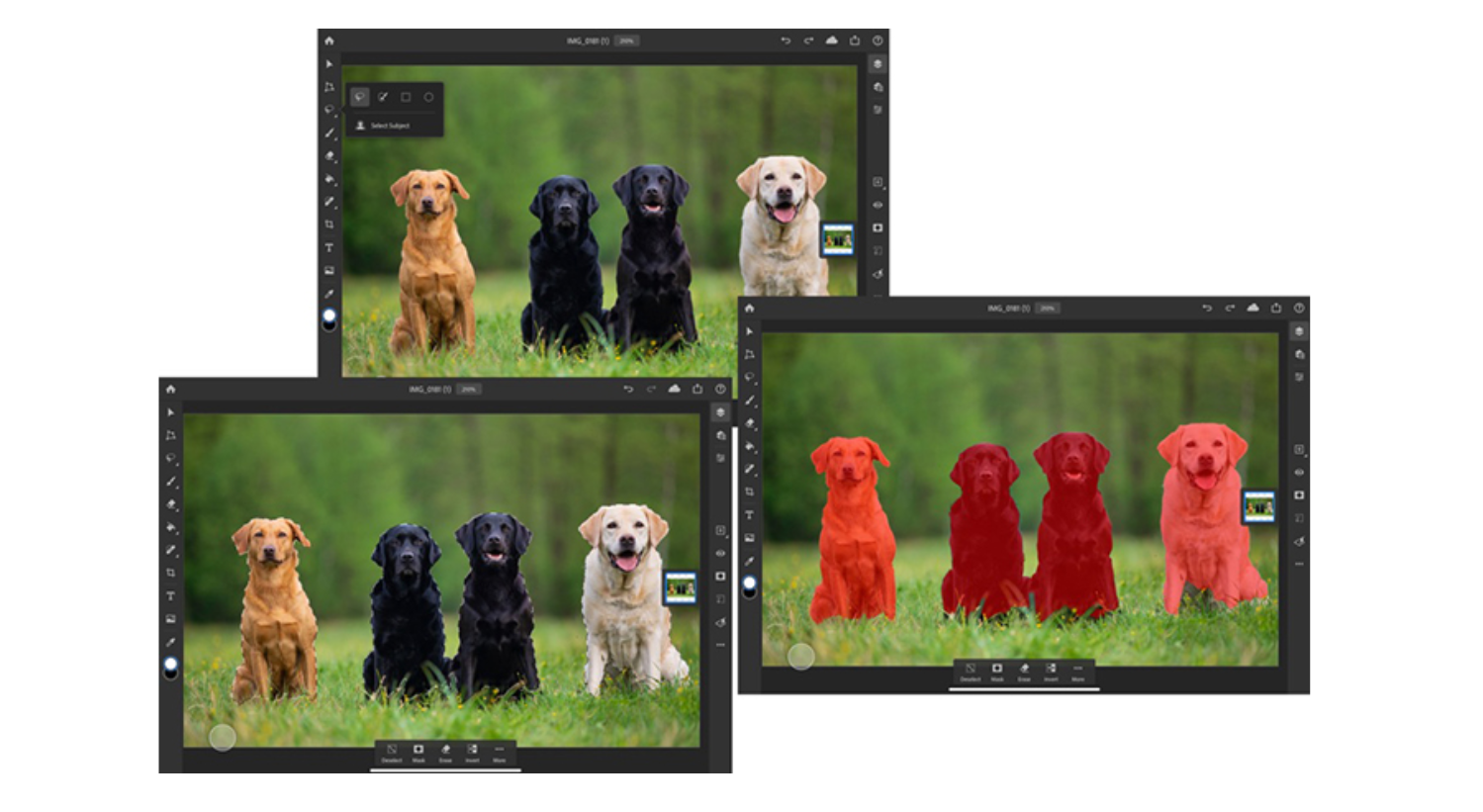Select the Brush tool in the red-overlay window
1483x812 pixels.
coord(750,400)
